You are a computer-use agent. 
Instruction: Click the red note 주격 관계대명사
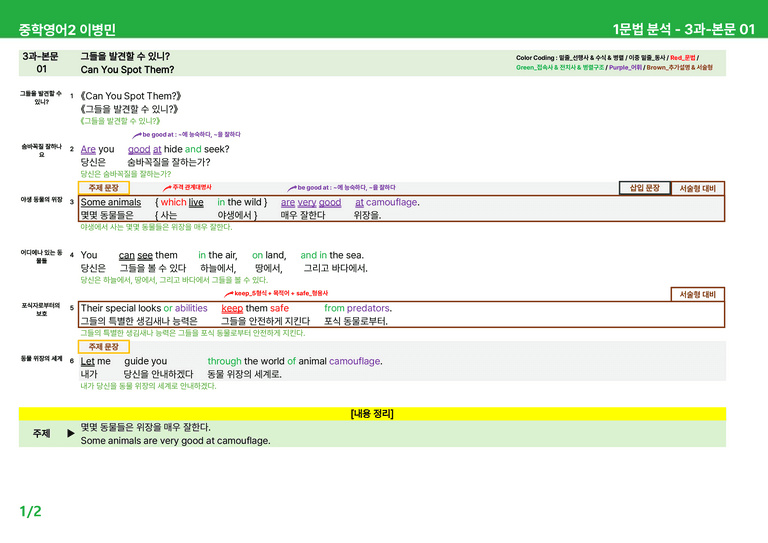pyautogui.click(x=192, y=188)
